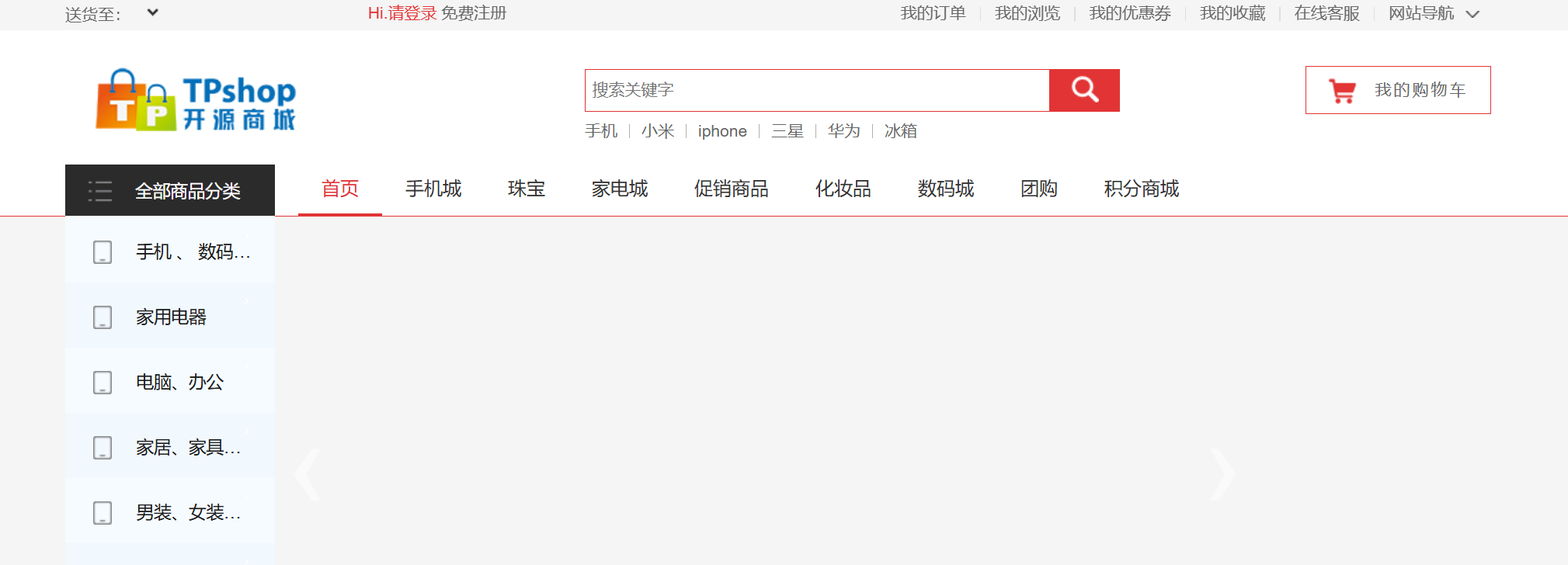Click the hamburger list icon beside 全部商品分类
1568x565 pixels.
pos(100,191)
